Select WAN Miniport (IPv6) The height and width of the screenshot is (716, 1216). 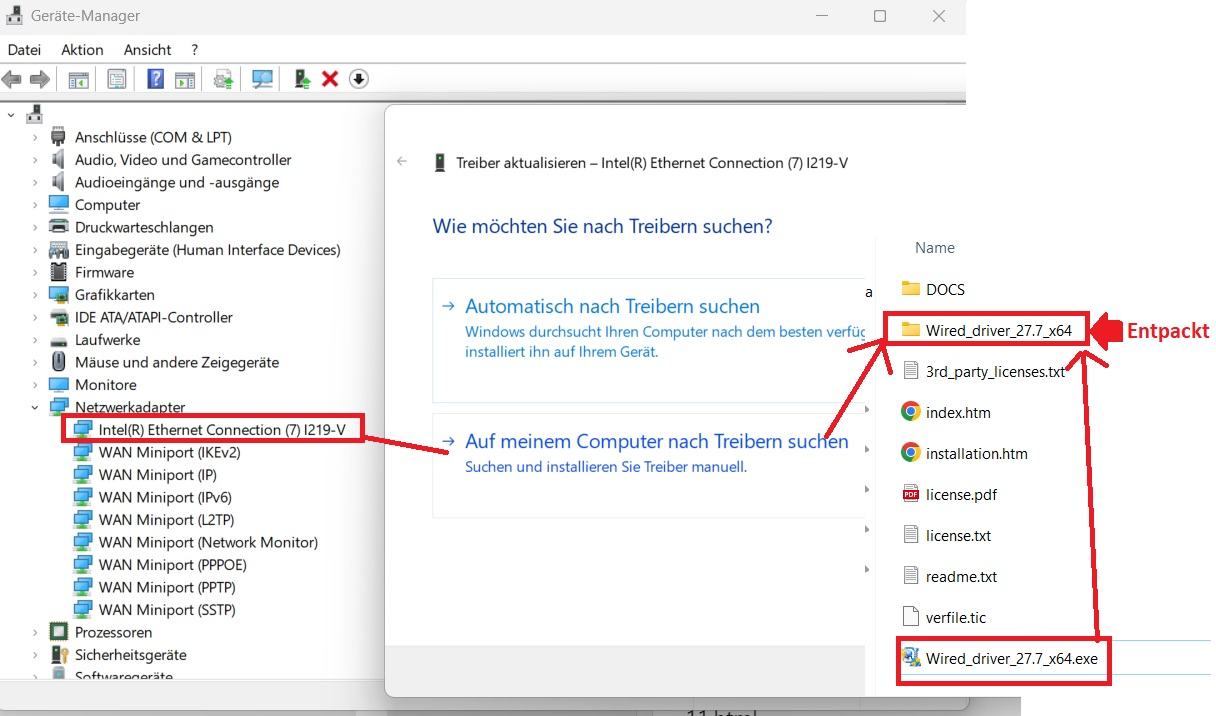pos(165,497)
